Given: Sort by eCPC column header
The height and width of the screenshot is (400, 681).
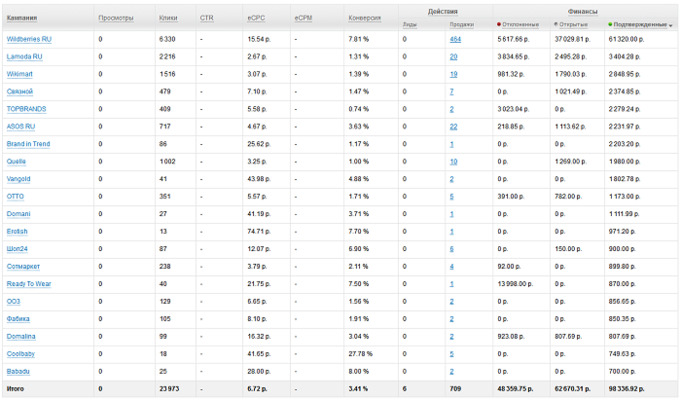Looking at the screenshot, I should point(256,18).
